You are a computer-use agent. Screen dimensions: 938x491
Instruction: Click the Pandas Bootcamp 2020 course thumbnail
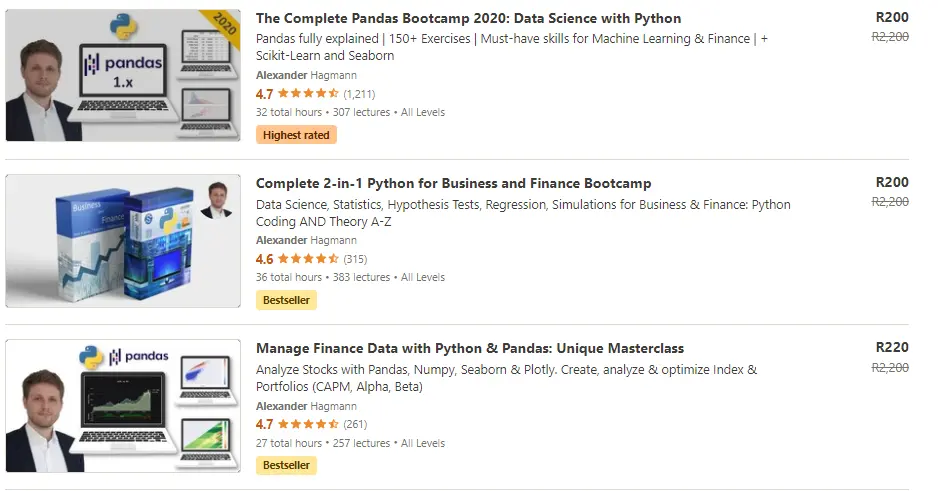pos(123,75)
